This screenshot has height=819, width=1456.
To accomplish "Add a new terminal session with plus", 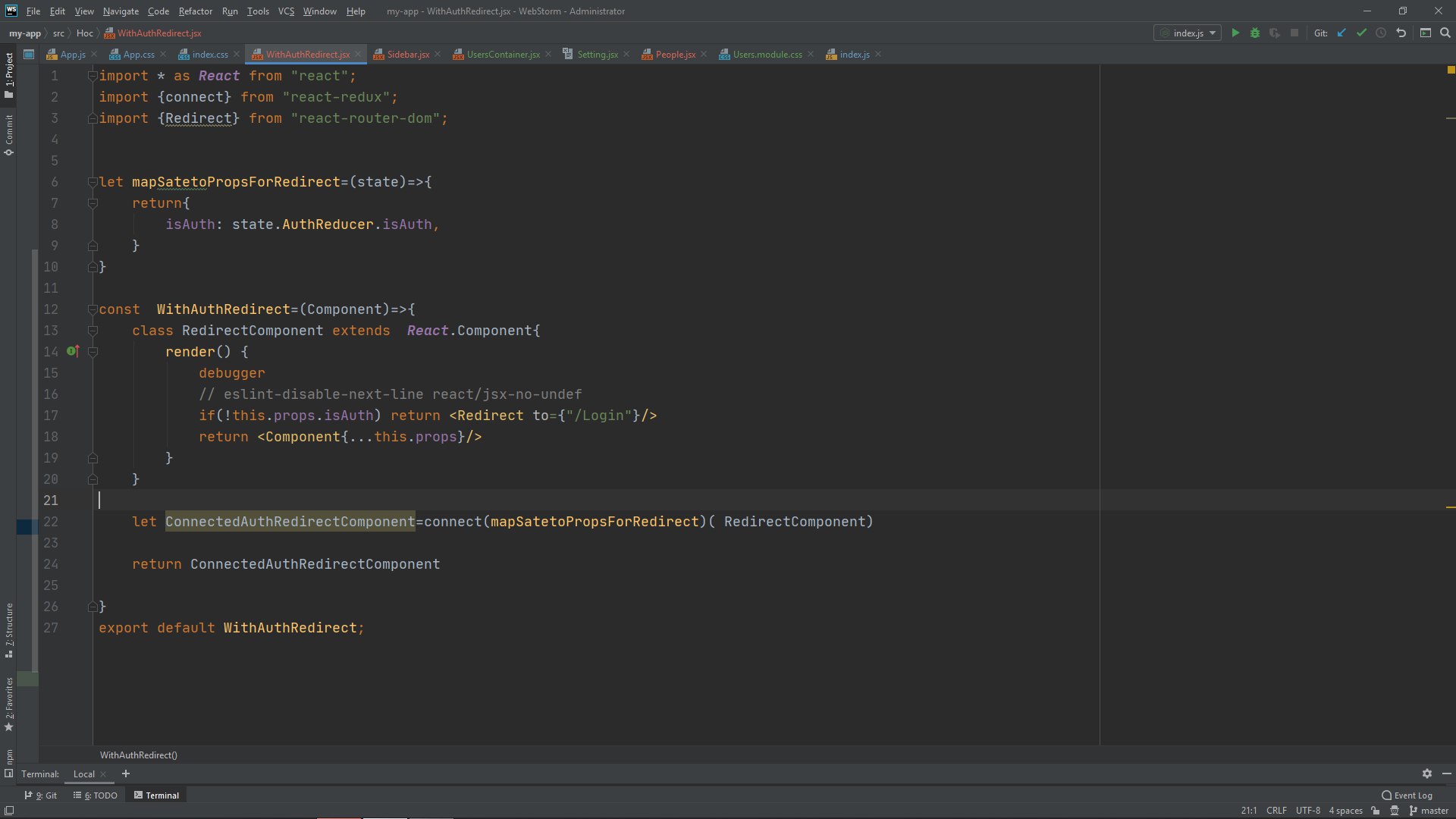I will [x=126, y=773].
